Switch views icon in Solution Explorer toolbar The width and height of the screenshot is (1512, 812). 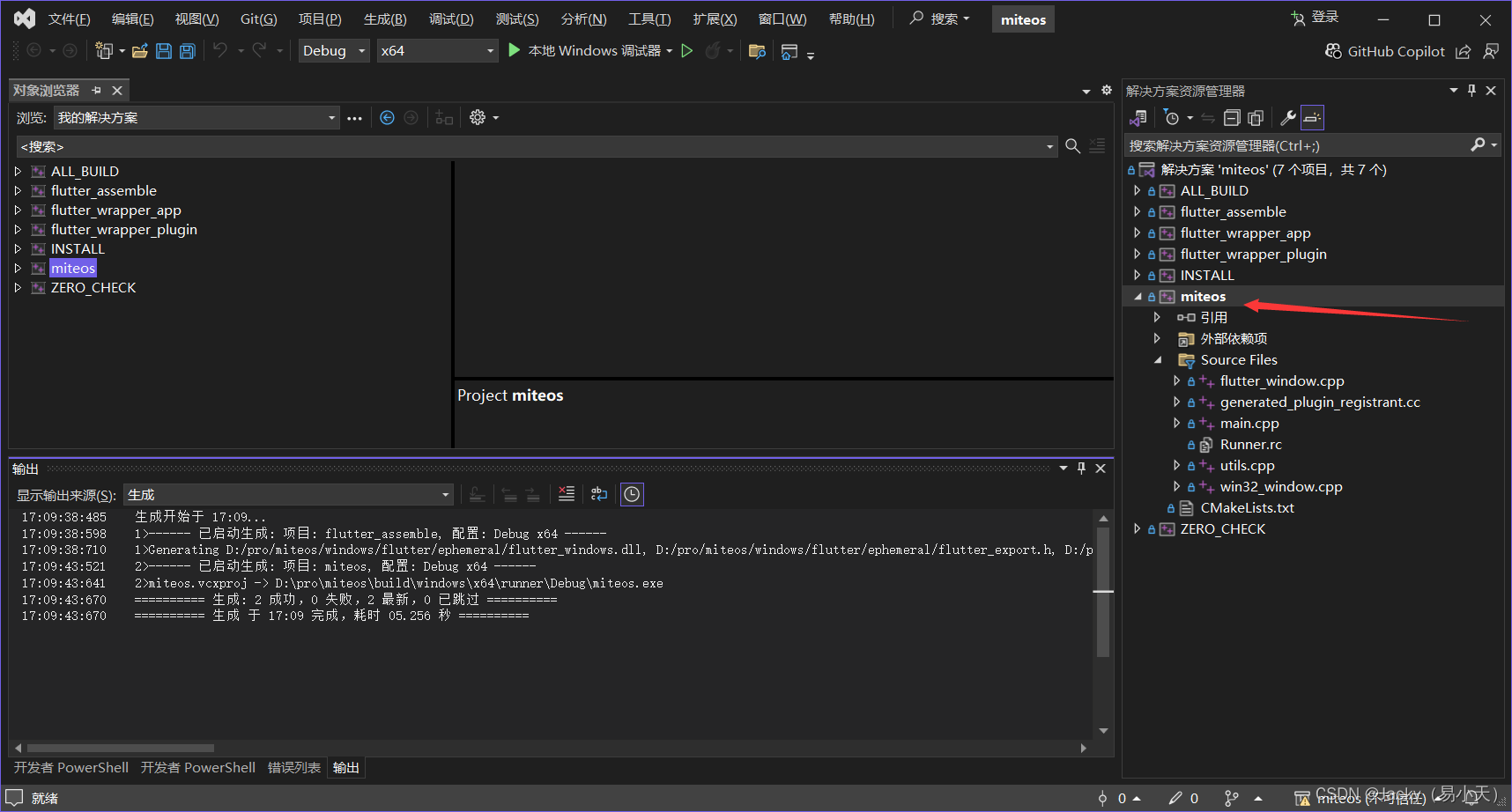1138,117
